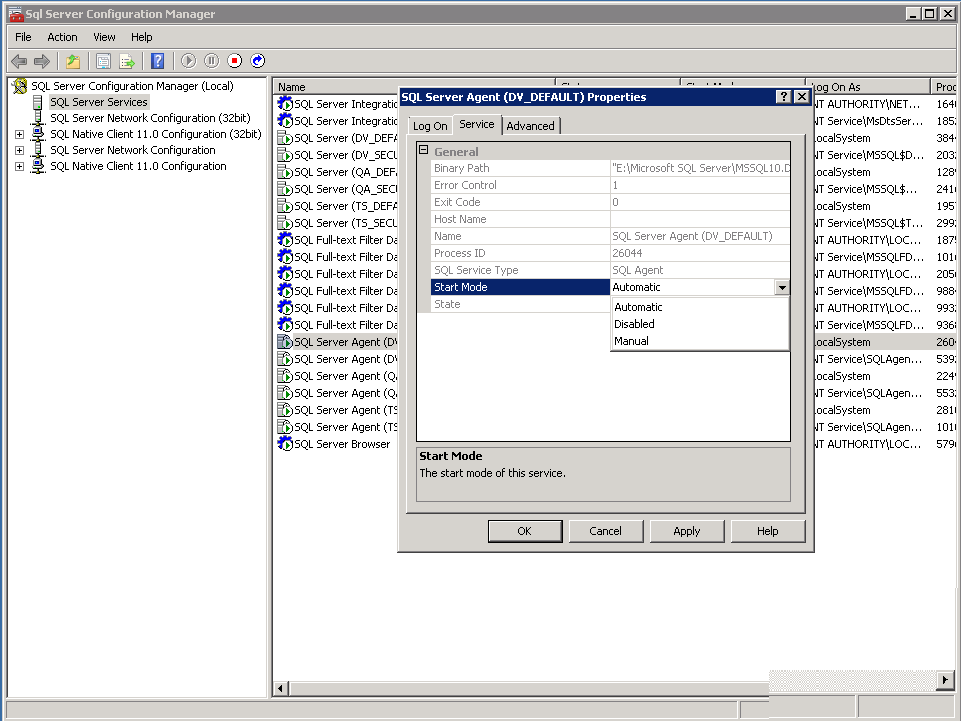Select the State property row

(521, 304)
